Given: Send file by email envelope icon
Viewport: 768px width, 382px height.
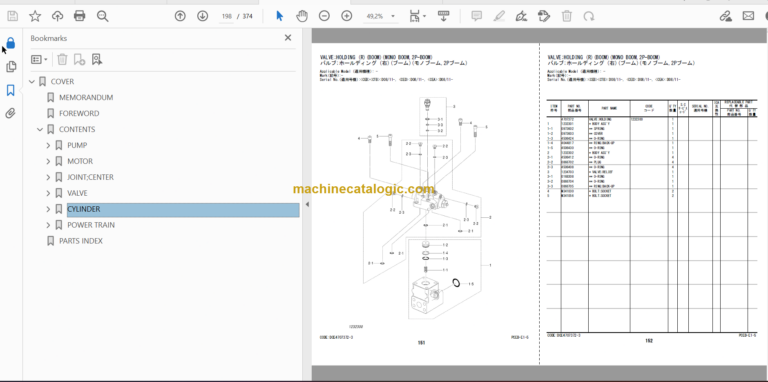Looking at the screenshot, I should click(x=748, y=16).
